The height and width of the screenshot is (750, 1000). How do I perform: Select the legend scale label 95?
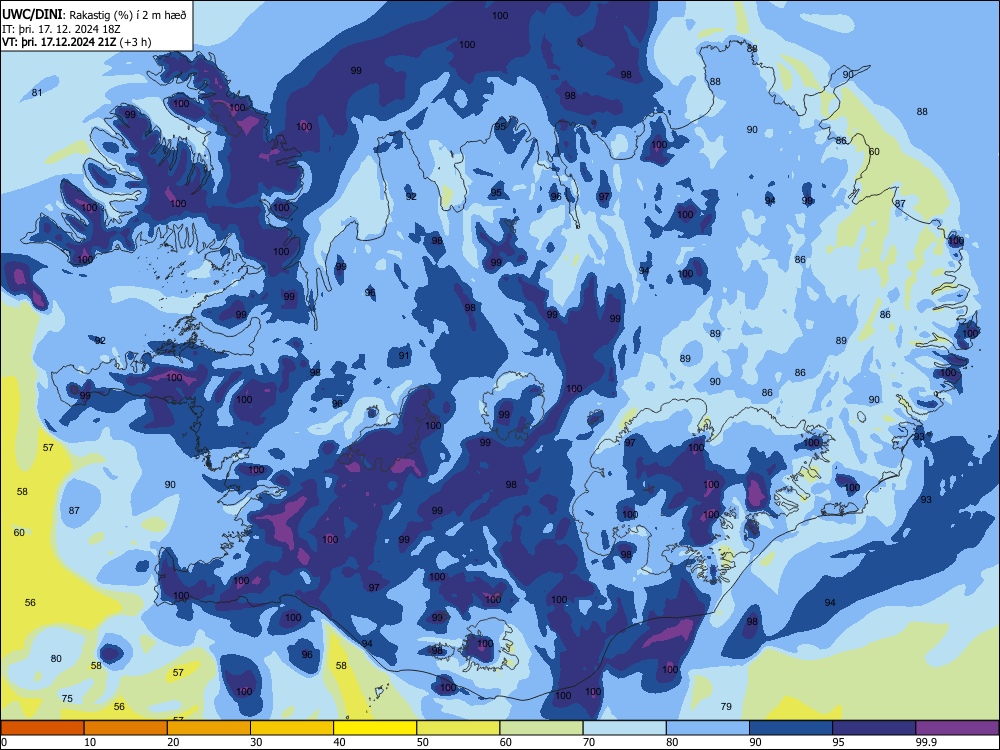(839, 742)
